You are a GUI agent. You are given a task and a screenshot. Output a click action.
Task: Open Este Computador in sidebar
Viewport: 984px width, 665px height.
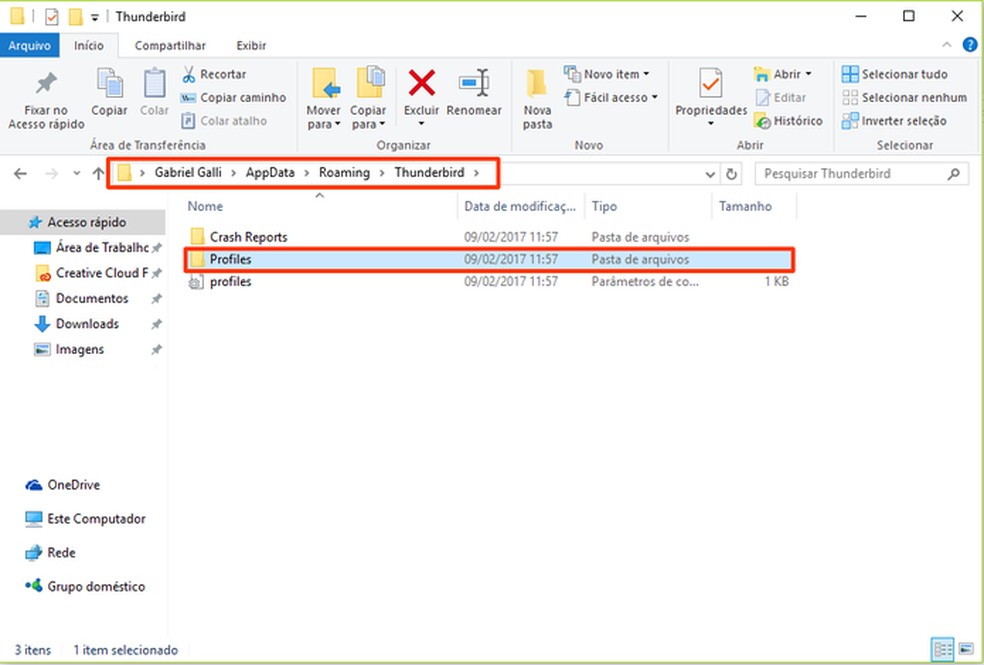(x=86, y=519)
